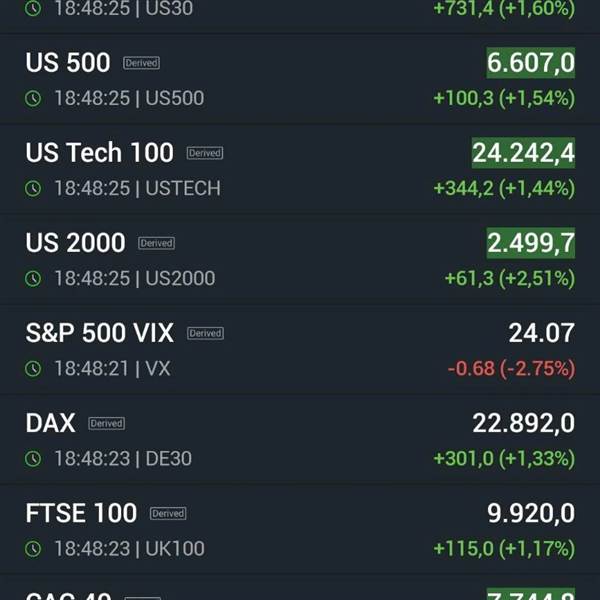Click the DAX price 22.892,0
The image size is (600, 600).
pos(523,423)
